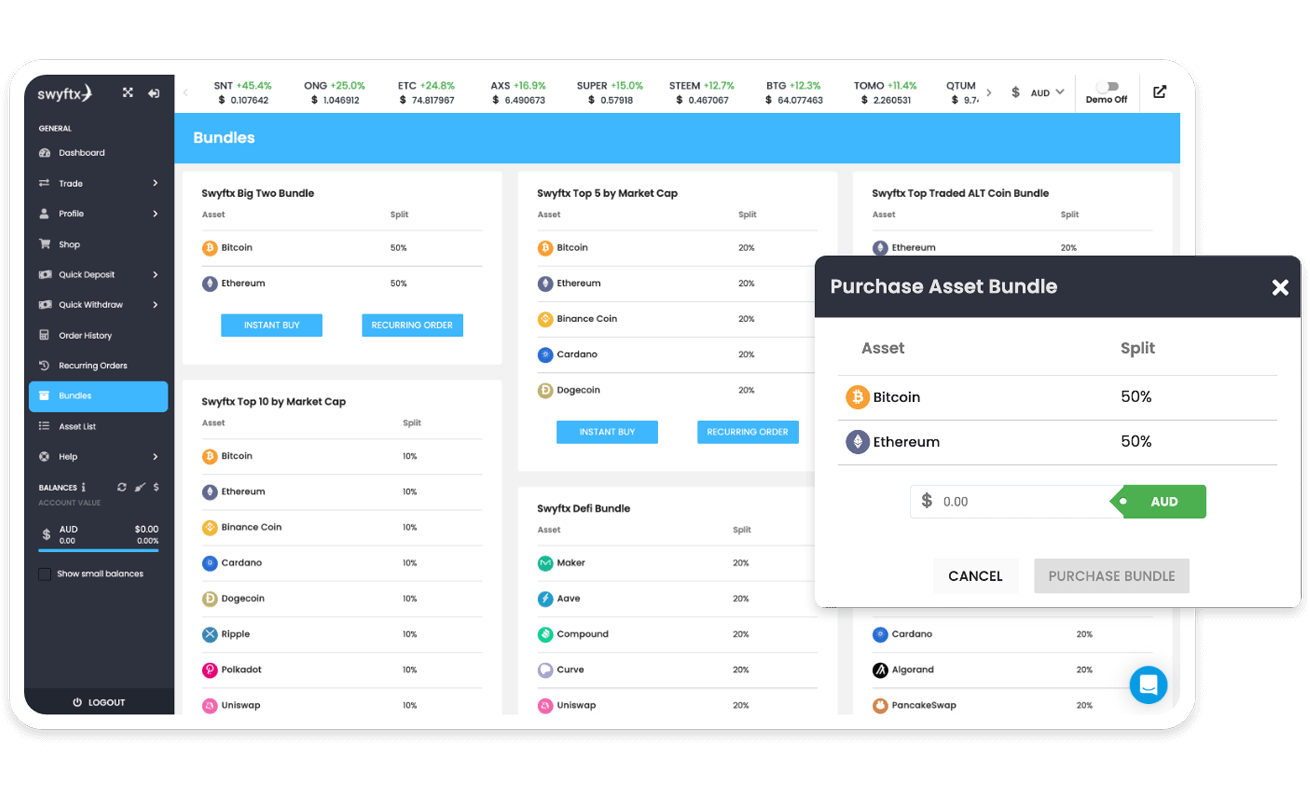1310x800 pixels.
Task: Click the open-in-new-window icon
Action: [1160, 92]
